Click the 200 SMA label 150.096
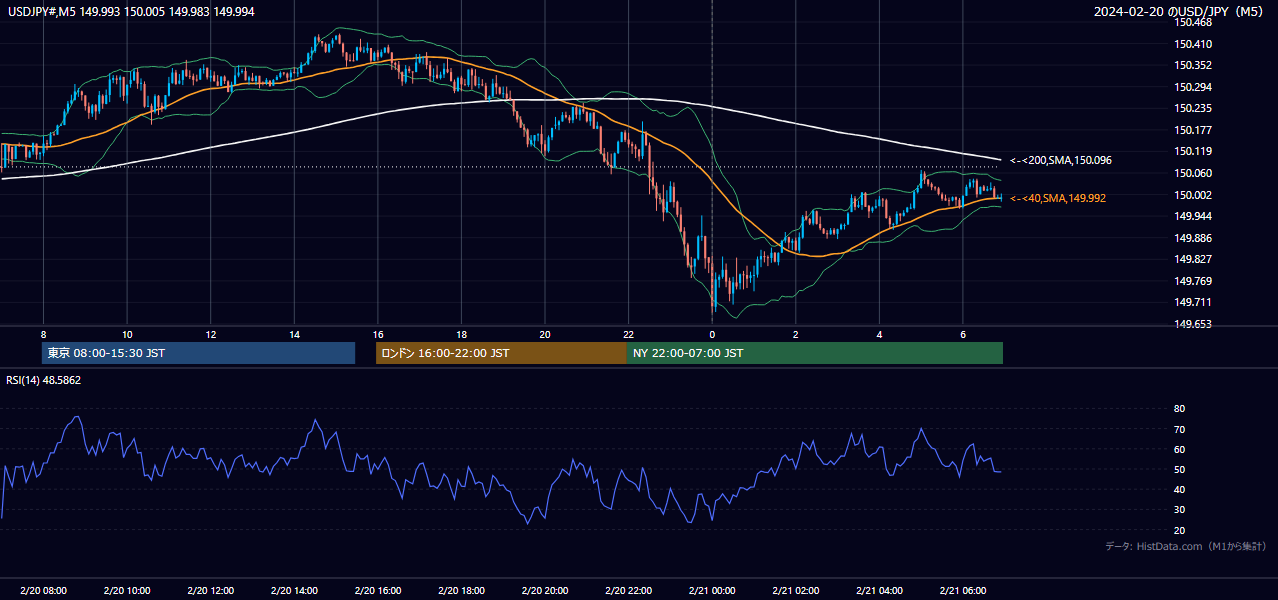1278x600 pixels. [1061, 160]
